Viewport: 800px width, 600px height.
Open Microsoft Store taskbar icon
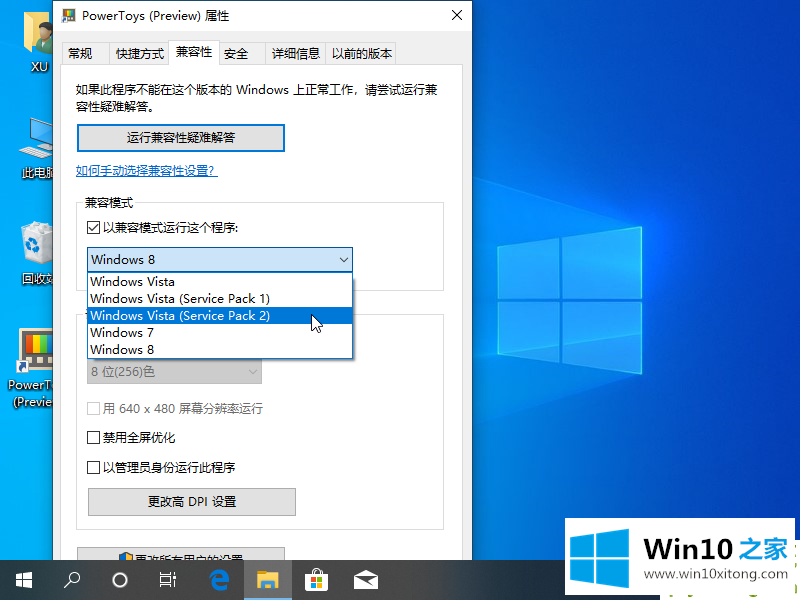316,580
